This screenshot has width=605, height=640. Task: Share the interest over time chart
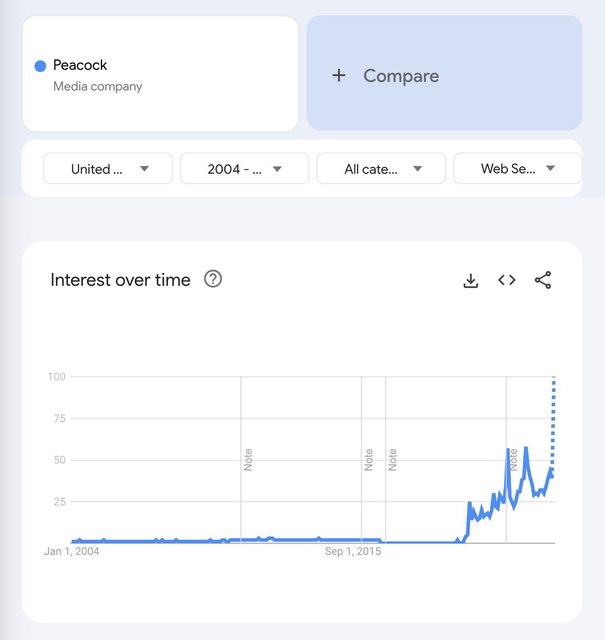pyautogui.click(x=543, y=281)
